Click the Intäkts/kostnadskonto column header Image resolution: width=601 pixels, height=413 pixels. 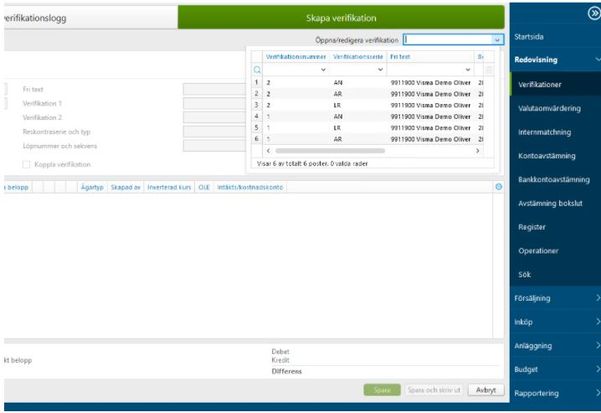(250, 187)
